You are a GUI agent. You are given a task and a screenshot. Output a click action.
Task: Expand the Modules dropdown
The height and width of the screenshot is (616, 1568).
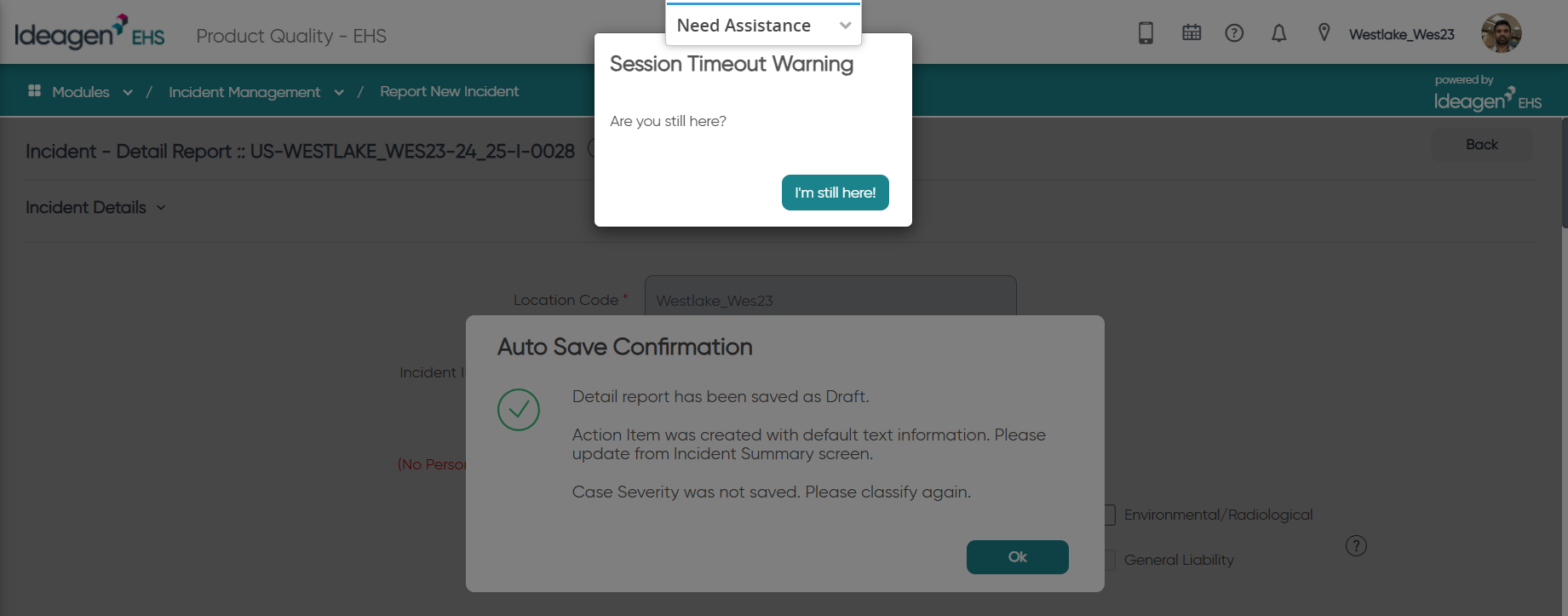(x=128, y=92)
